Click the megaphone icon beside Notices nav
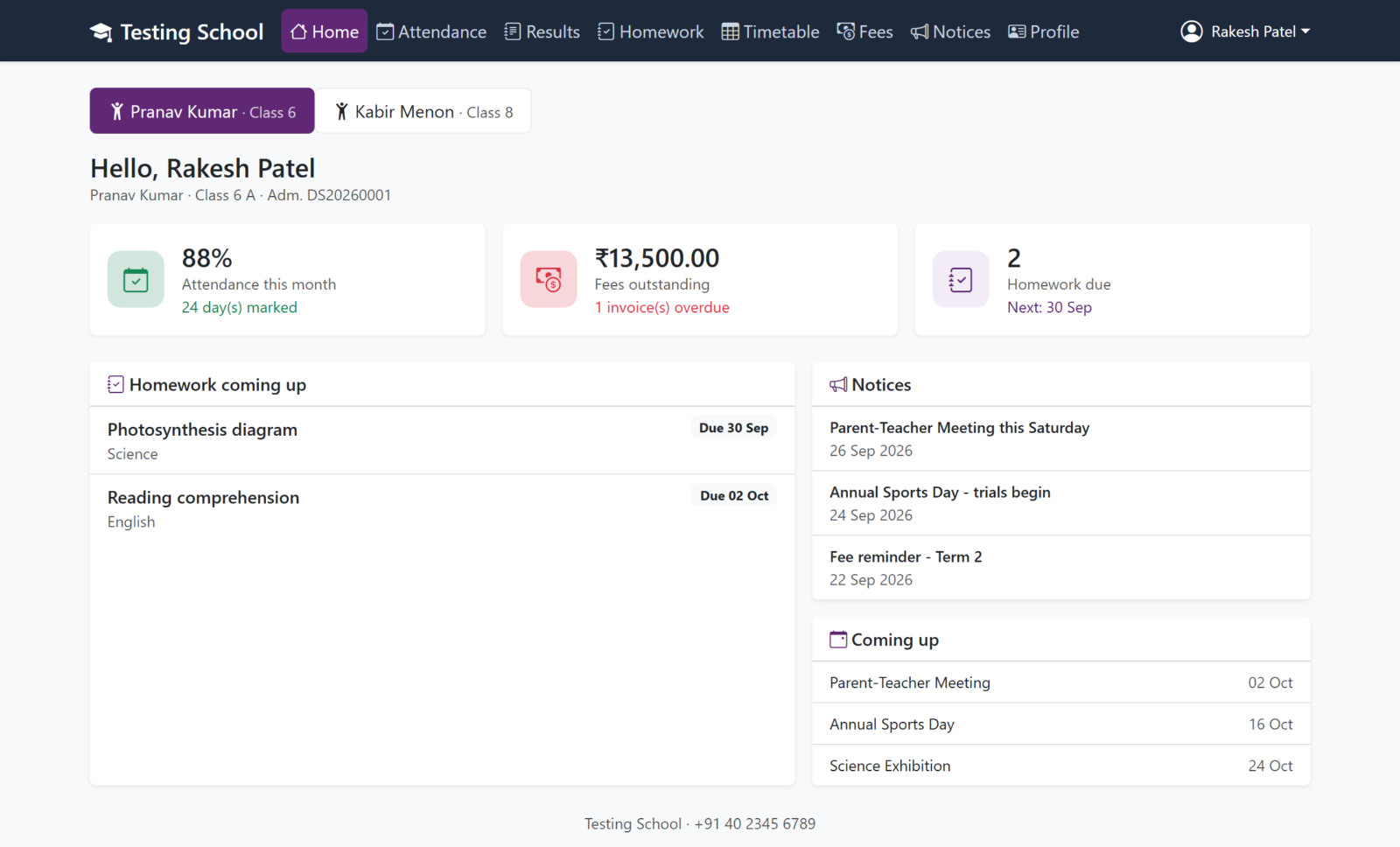This screenshot has height=847, width=1400. point(920,31)
